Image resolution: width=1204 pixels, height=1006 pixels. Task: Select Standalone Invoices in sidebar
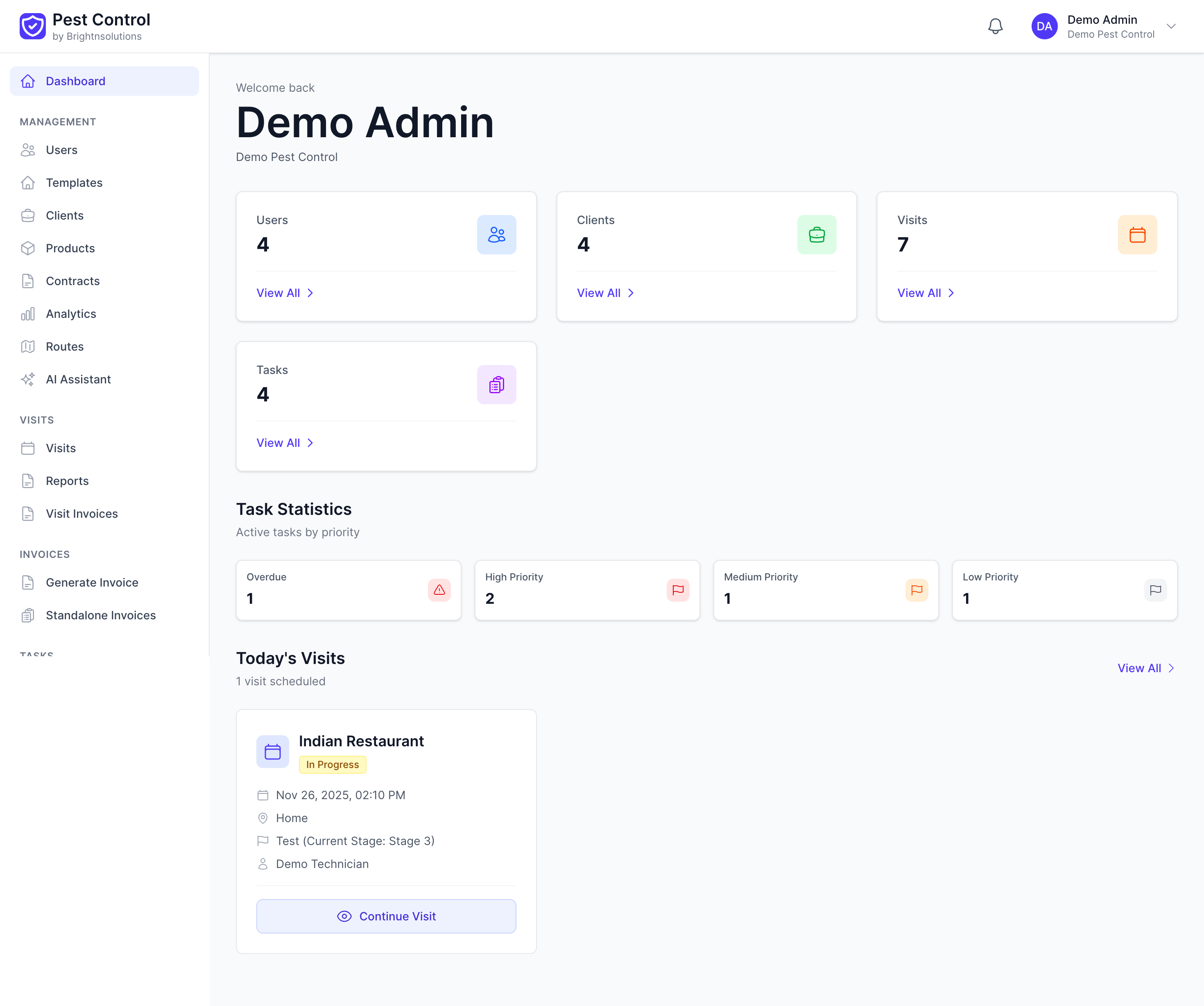click(101, 615)
